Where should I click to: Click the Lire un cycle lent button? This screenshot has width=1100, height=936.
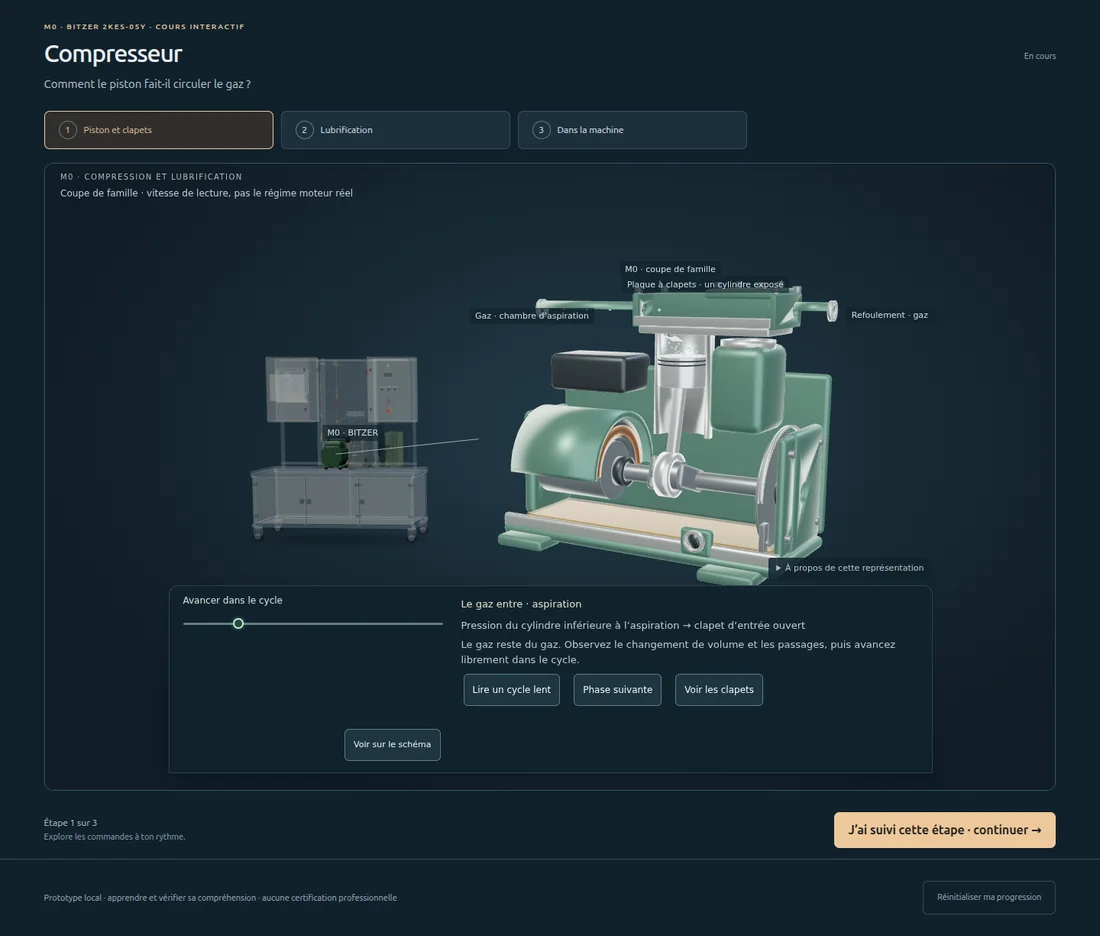click(x=511, y=690)
